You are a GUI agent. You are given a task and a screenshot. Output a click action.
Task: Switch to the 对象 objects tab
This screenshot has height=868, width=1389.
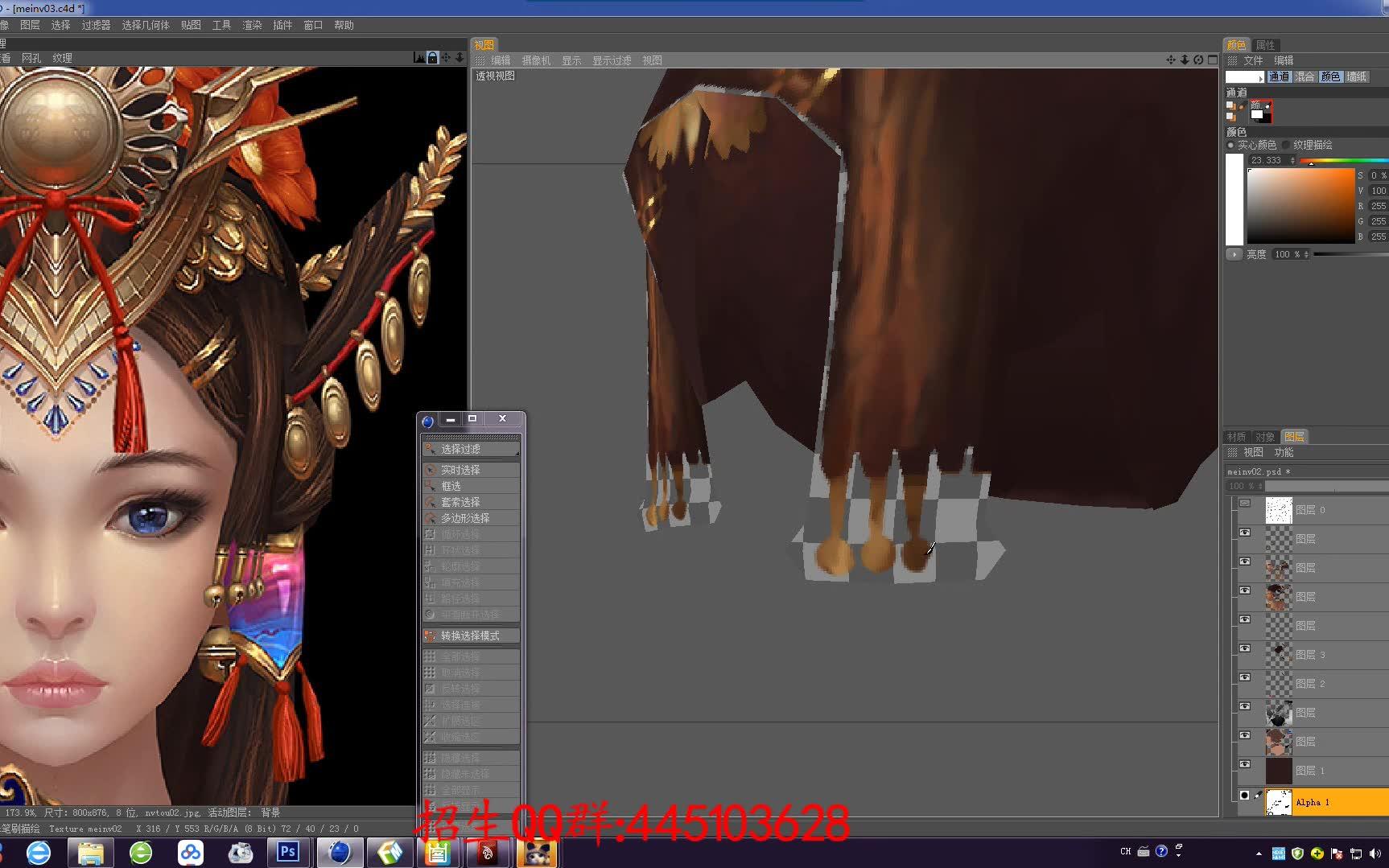1265,437
